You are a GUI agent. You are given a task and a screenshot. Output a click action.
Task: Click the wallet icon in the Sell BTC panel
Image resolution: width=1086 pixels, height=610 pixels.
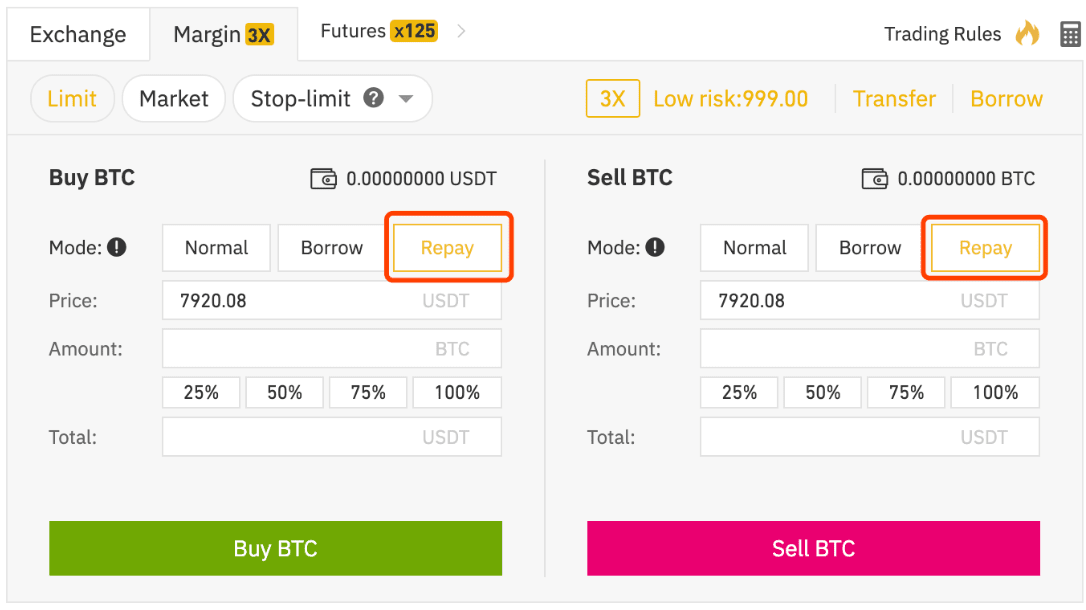[875, 178]
